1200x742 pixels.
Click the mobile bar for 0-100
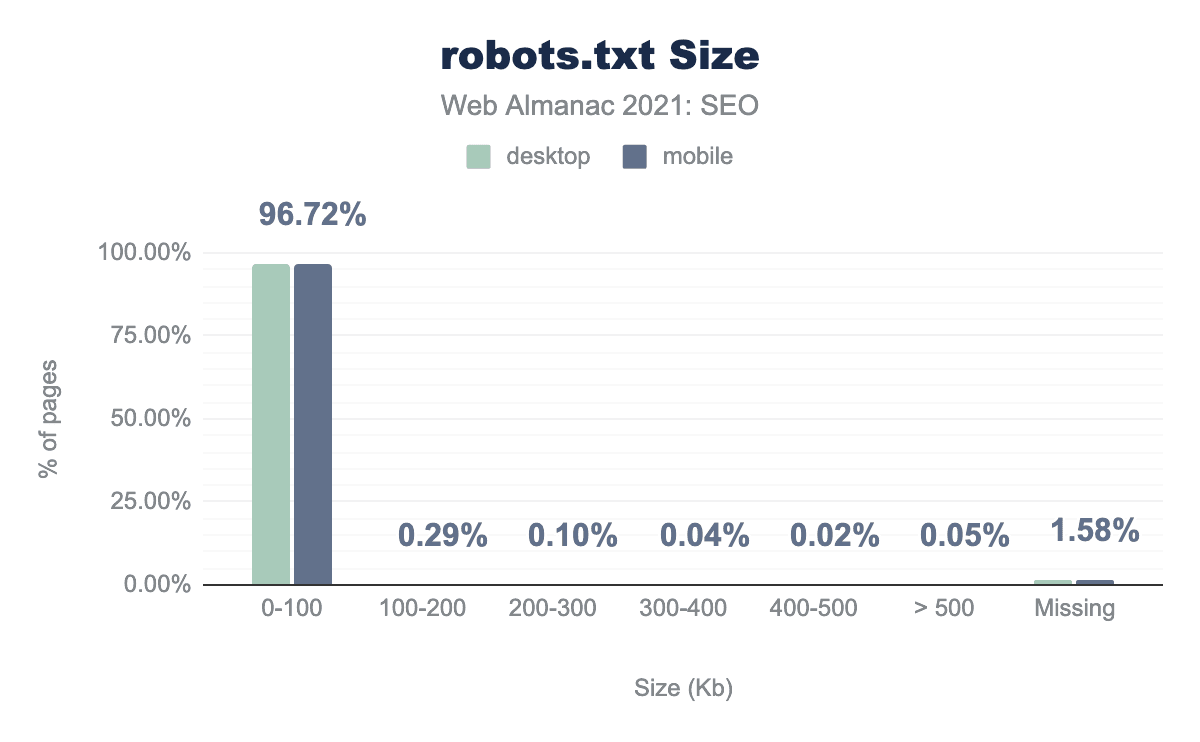point(313,424)
